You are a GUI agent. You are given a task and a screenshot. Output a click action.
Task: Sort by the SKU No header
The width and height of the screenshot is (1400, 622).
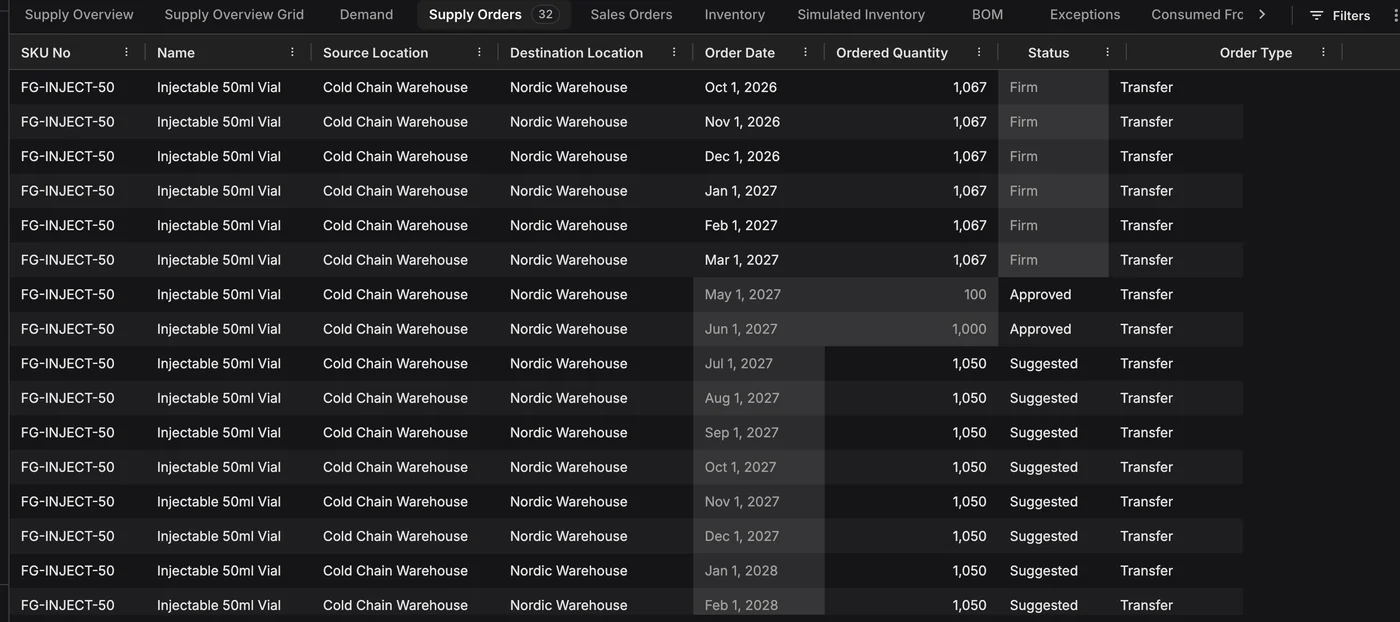coord(46,52)
